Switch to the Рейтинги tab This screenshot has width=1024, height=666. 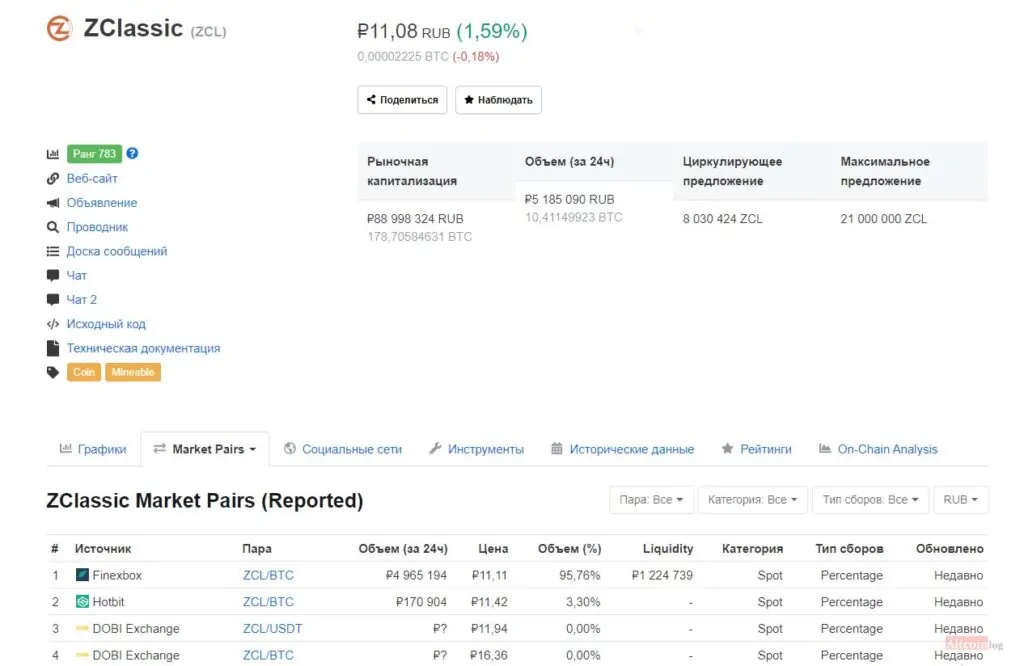756,449
